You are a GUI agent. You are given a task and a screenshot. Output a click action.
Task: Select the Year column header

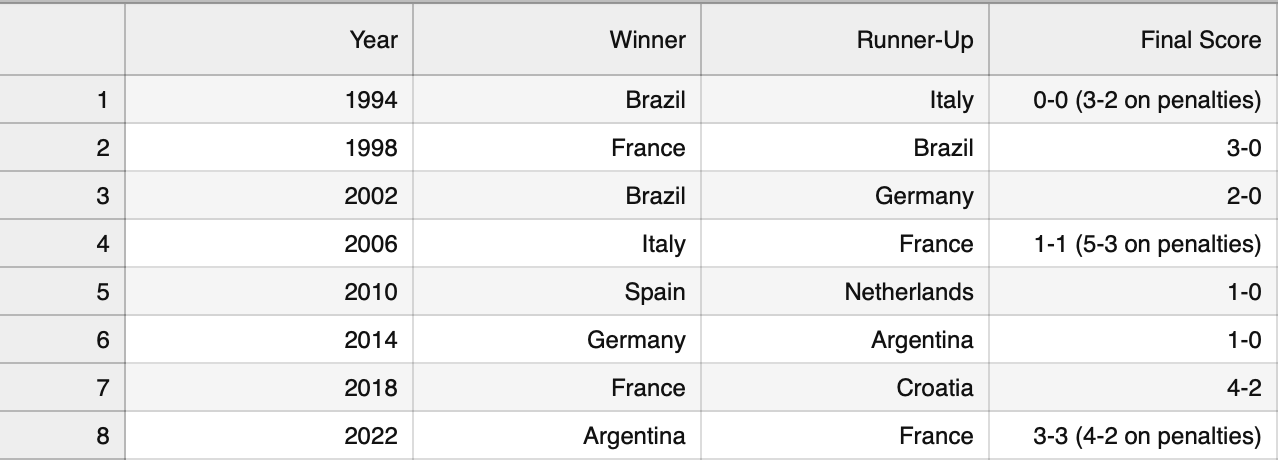coord(269,40)
